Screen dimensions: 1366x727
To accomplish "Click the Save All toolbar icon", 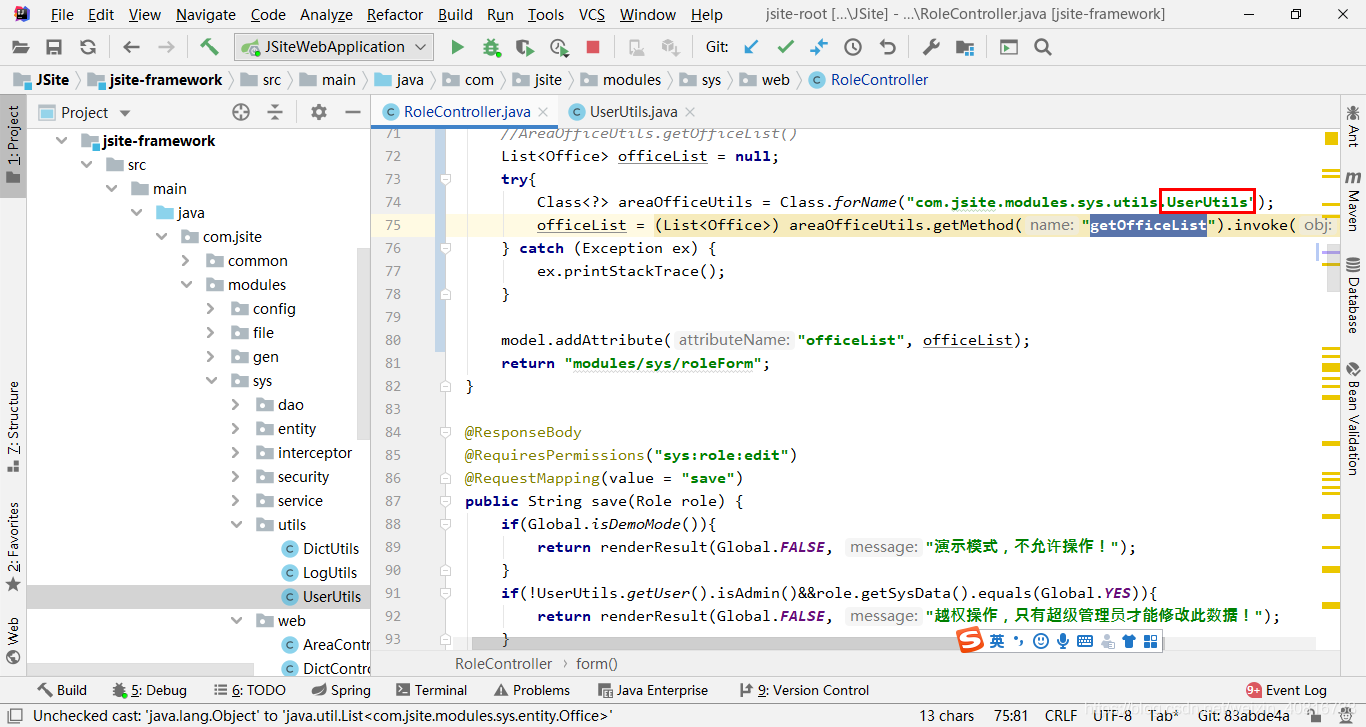I will [54, 47].
